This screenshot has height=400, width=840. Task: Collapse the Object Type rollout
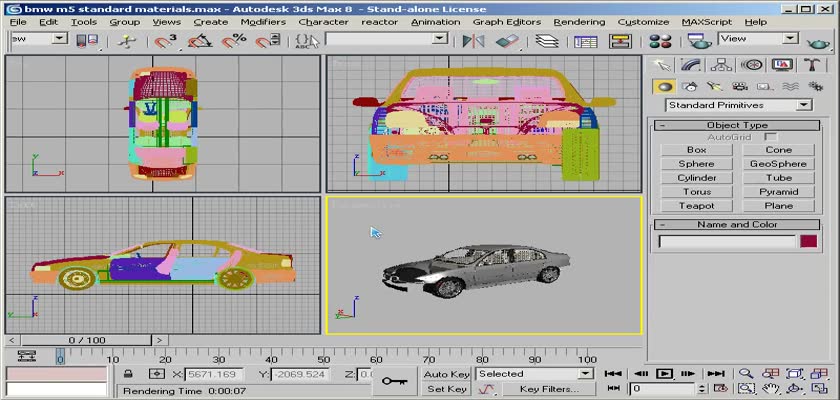pyautogui.click(x=737, y=125)
